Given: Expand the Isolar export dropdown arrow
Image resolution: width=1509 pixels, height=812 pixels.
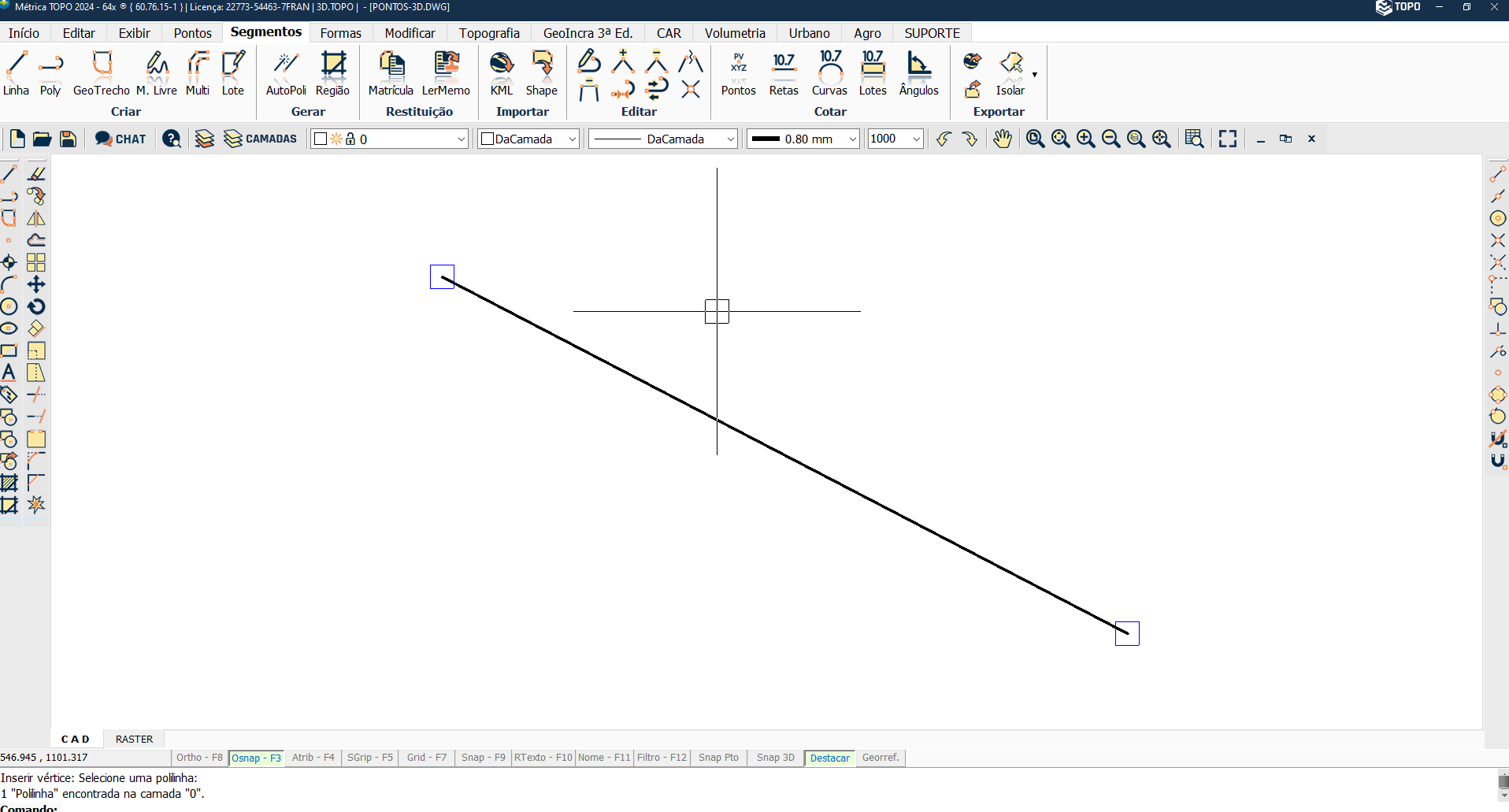Looking at the screenshot, I should [x=1035, y=75].
